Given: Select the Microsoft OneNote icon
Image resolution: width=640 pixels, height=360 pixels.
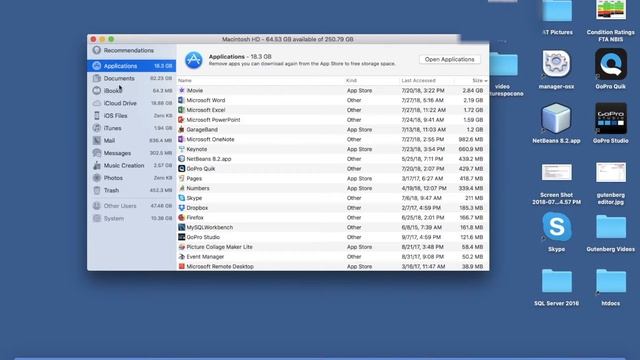Looking at the screenshot, I should coord(182,139).
